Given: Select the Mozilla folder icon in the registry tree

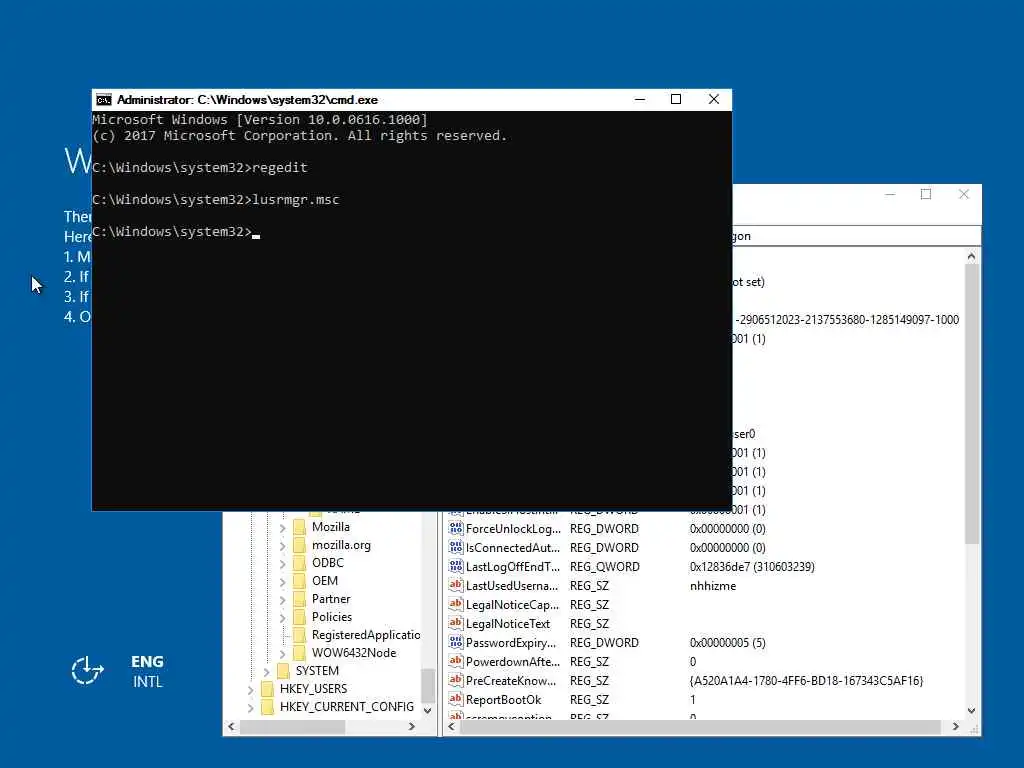Looking at the screenshot, I should (x=299, y=527).
